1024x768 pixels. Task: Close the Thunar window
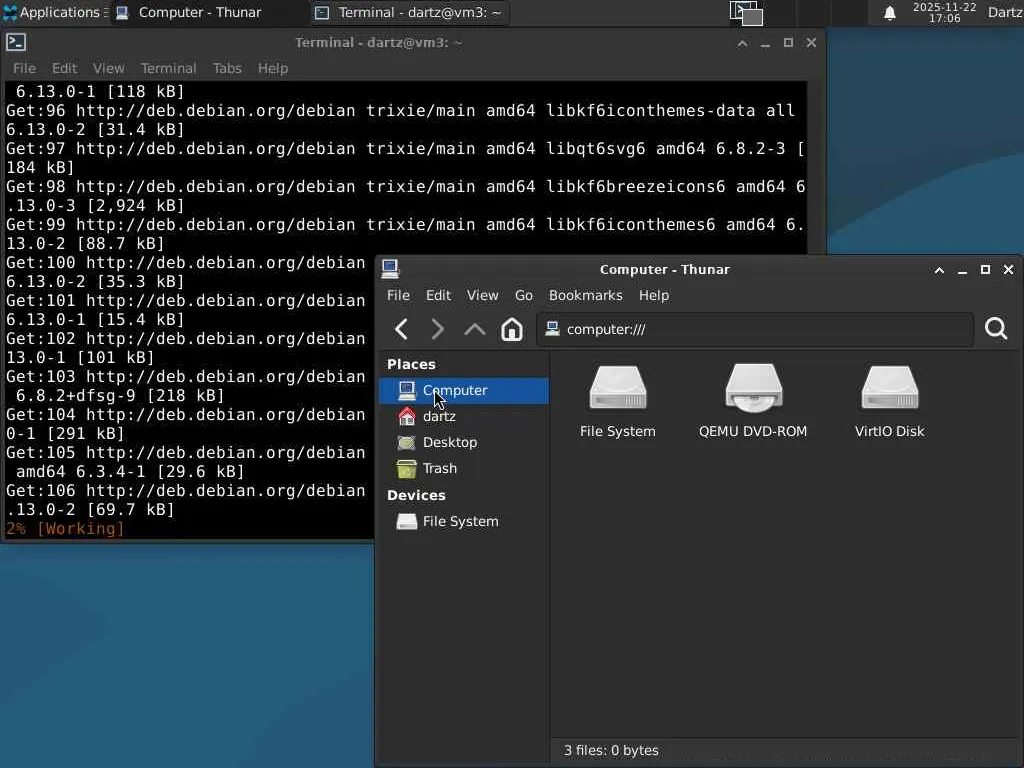pyautogui.click(x=1008, y=270)
